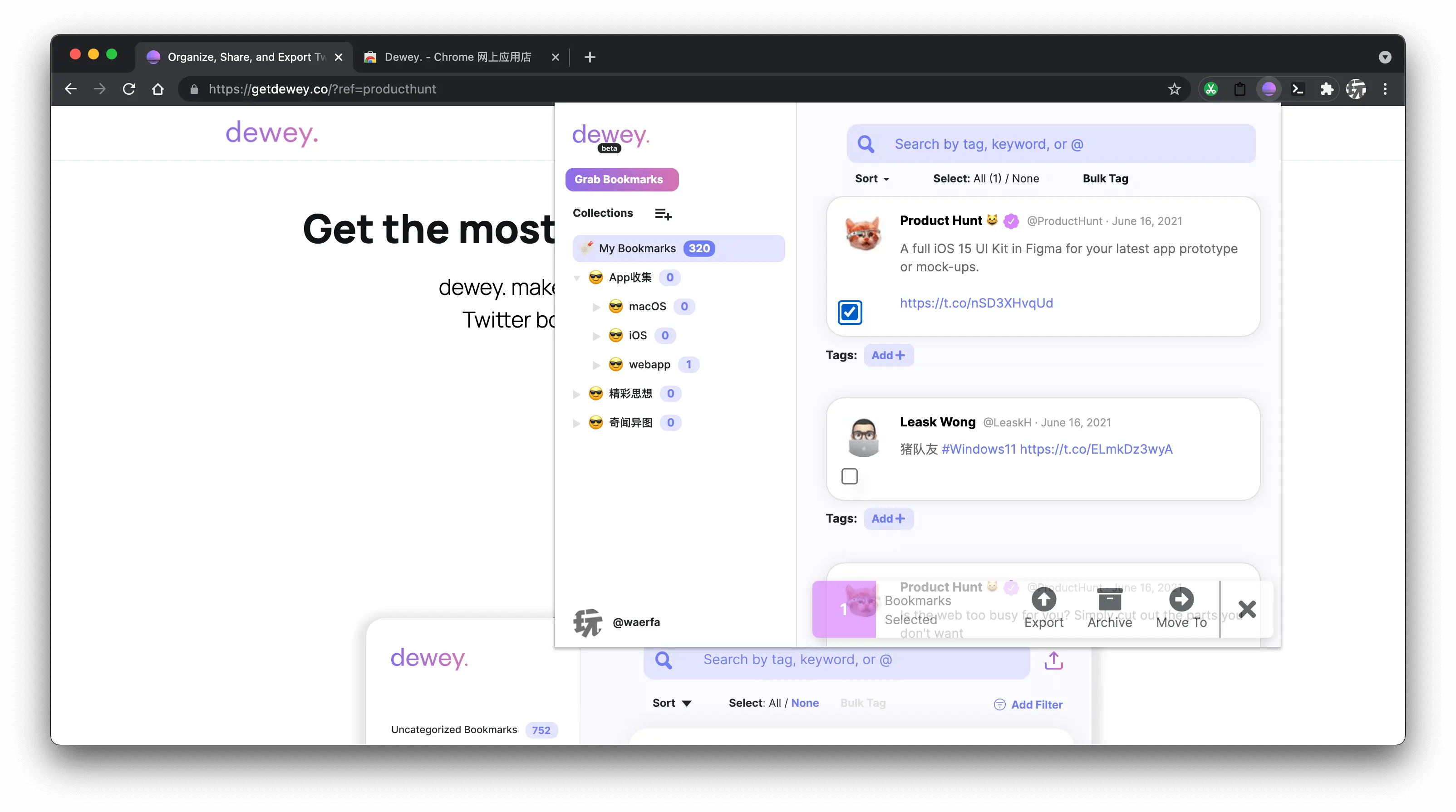Dismiss the selection bar with X
1456x812 pixels.
(1247, 609)
